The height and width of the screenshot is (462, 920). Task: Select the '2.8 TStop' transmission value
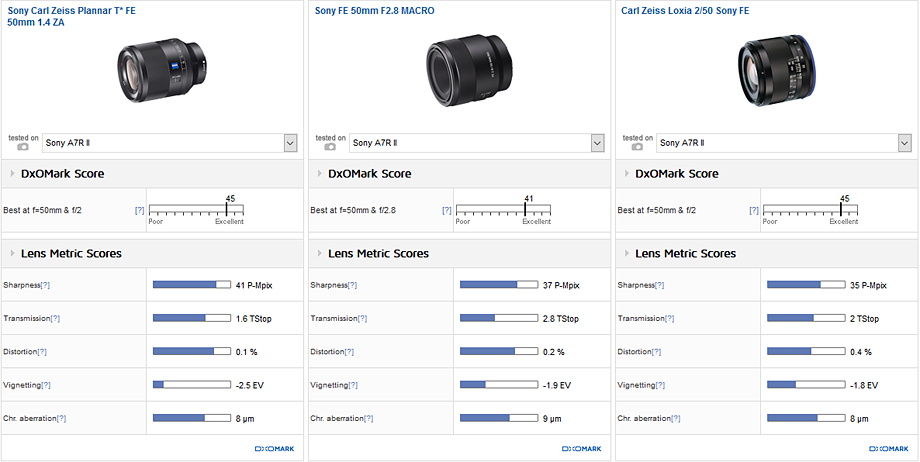coord(561,319)
